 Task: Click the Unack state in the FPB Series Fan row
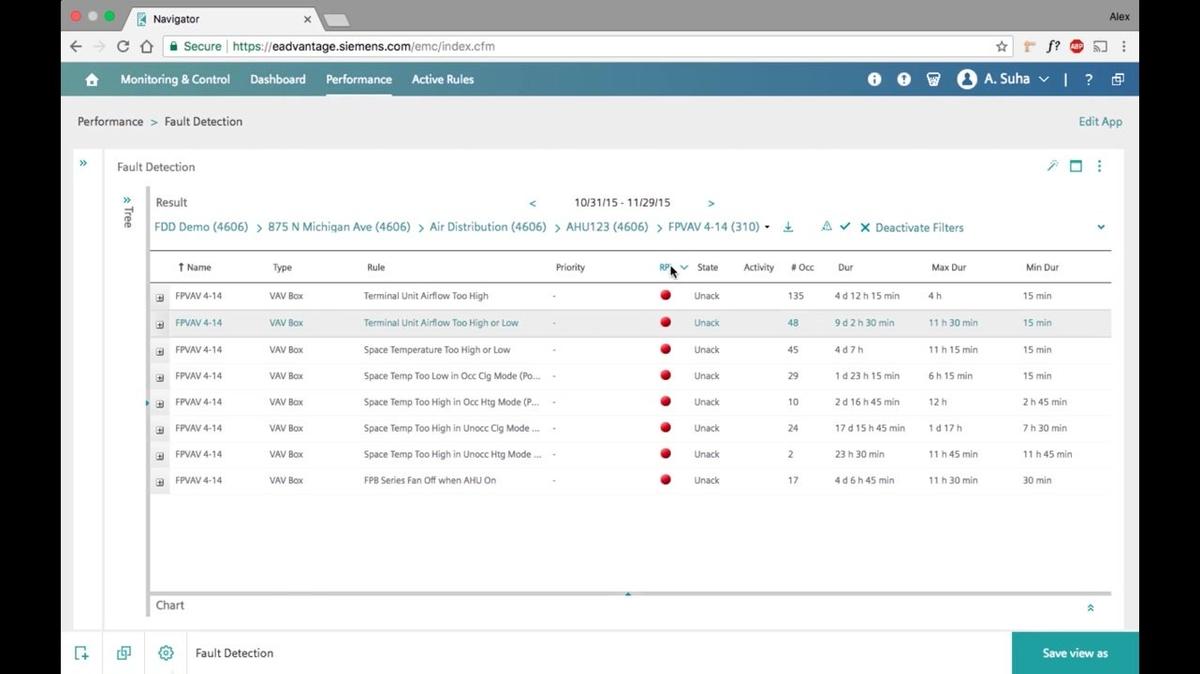coord(707,481)
